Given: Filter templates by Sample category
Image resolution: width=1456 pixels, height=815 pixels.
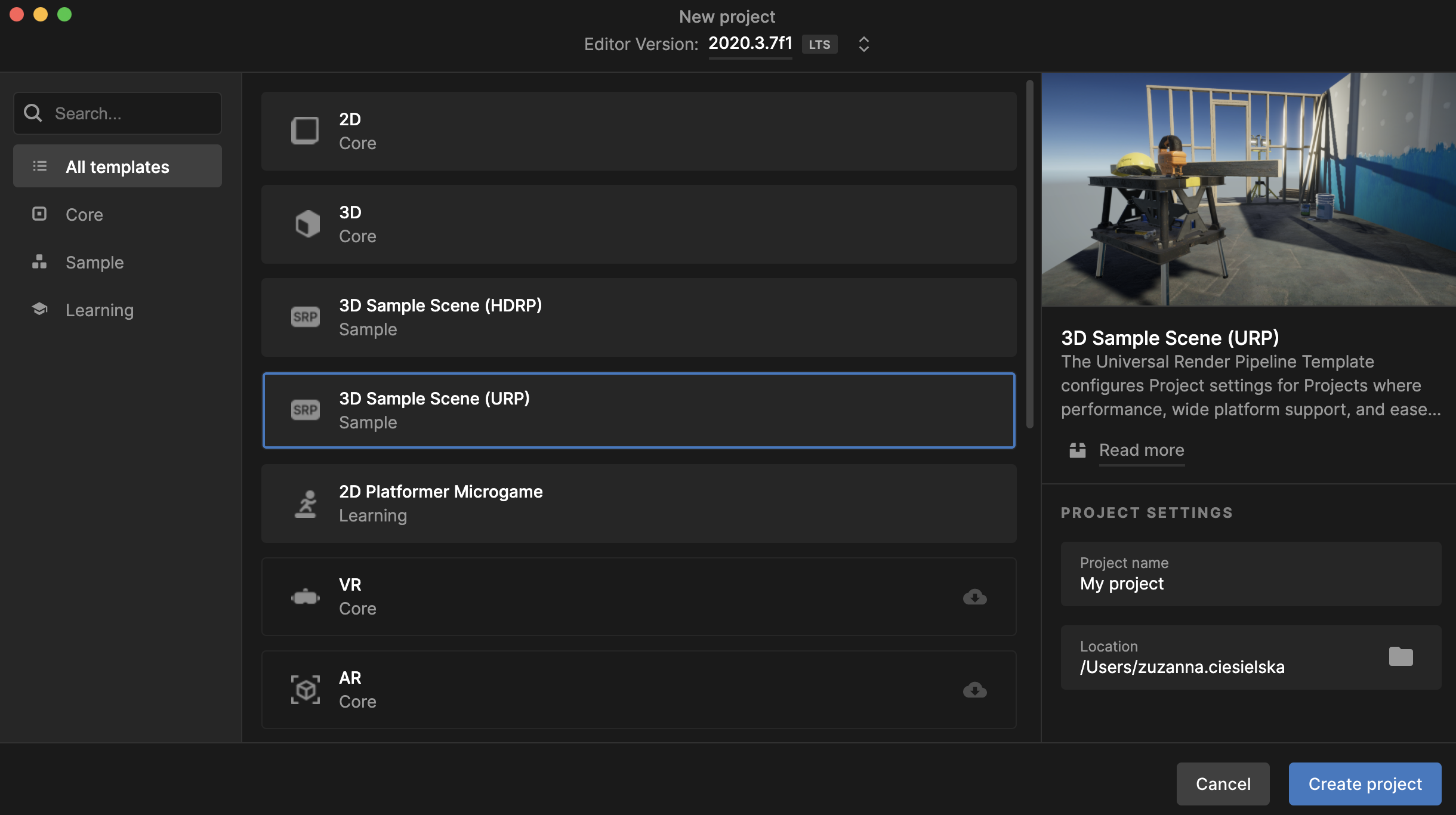Looking at the screenshot, I should (94, 262).
